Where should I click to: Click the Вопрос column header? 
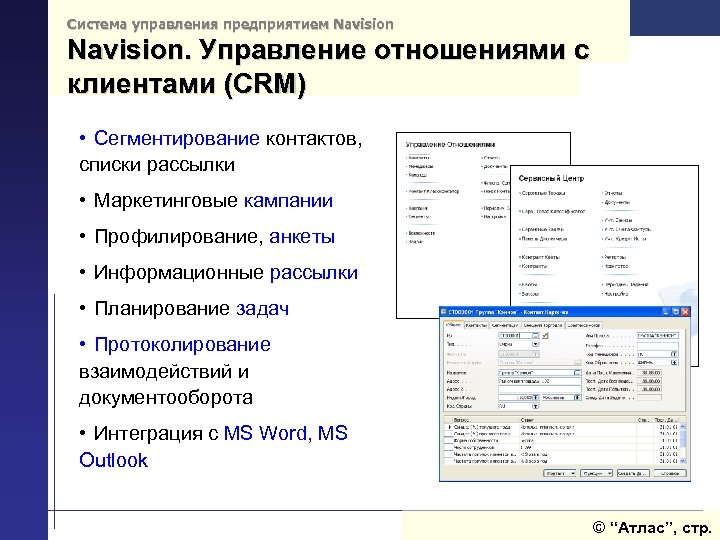486,420
